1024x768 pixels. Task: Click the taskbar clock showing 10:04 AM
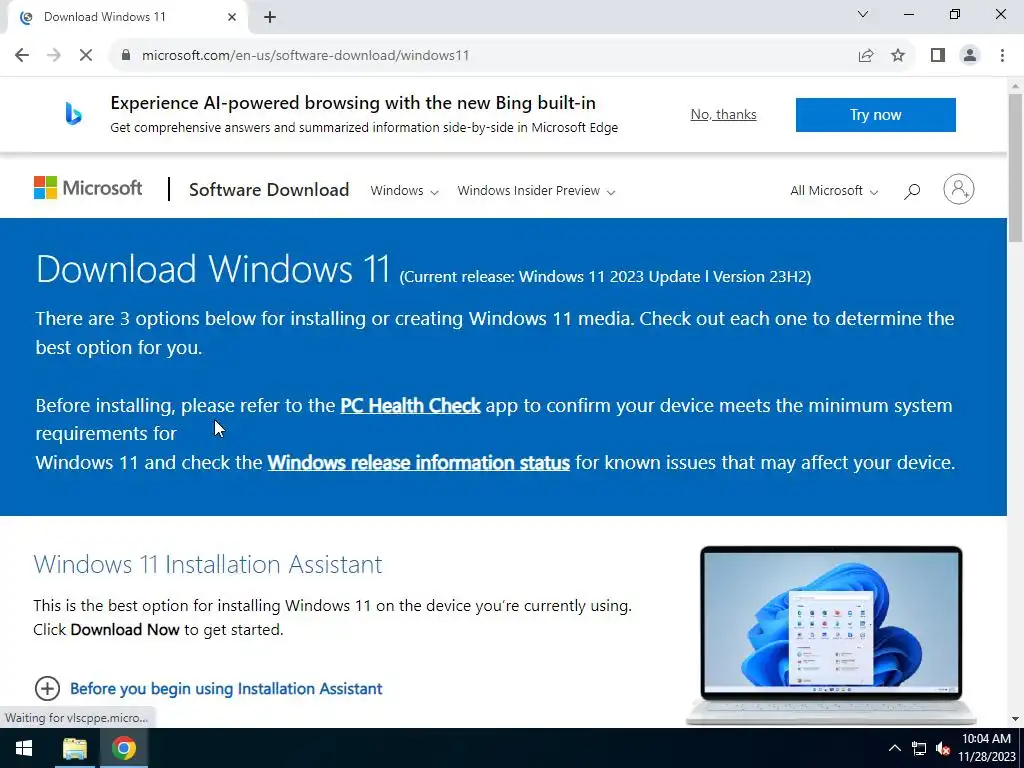pos(987,748)
